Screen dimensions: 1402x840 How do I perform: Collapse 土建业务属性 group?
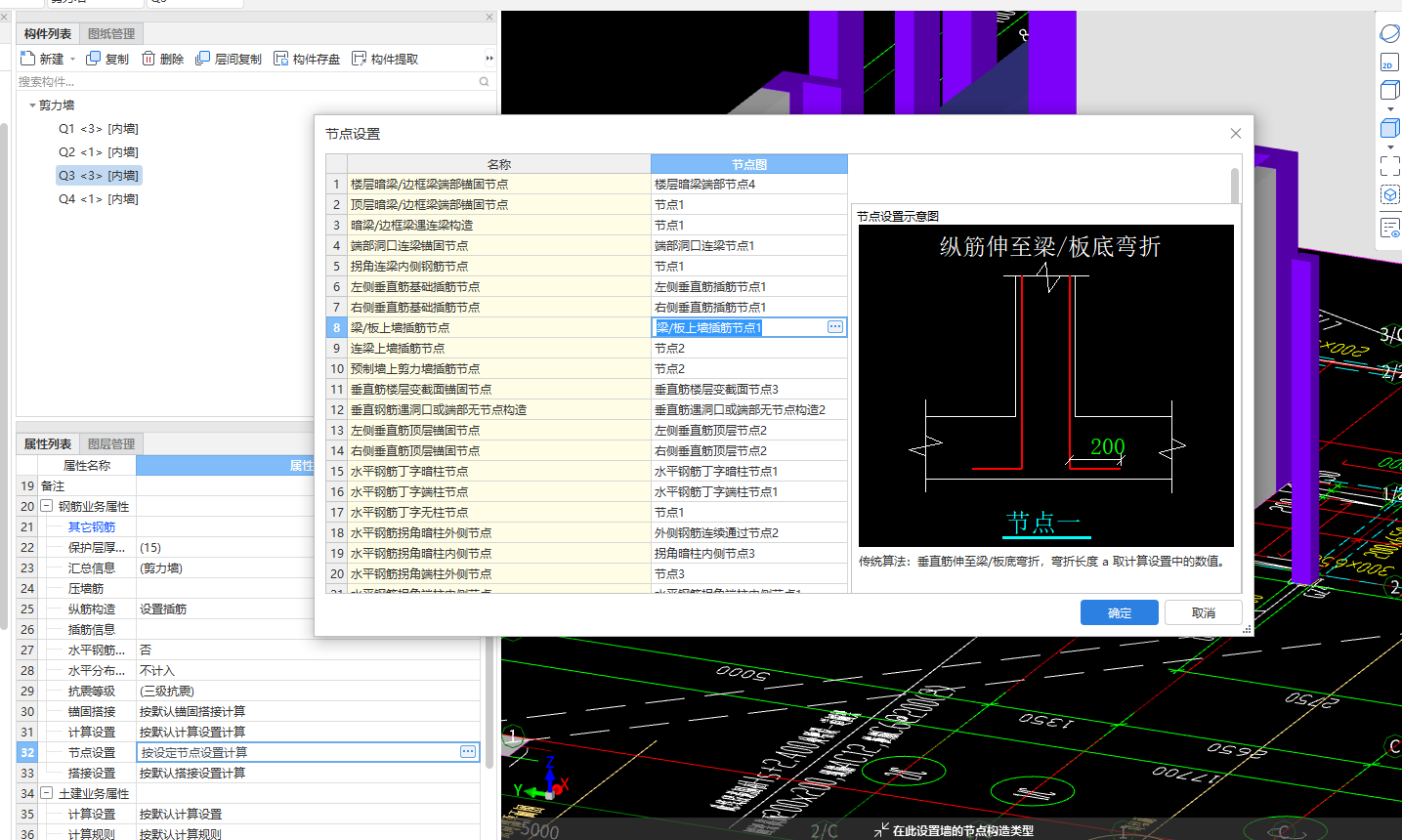[x=46, y=793]
